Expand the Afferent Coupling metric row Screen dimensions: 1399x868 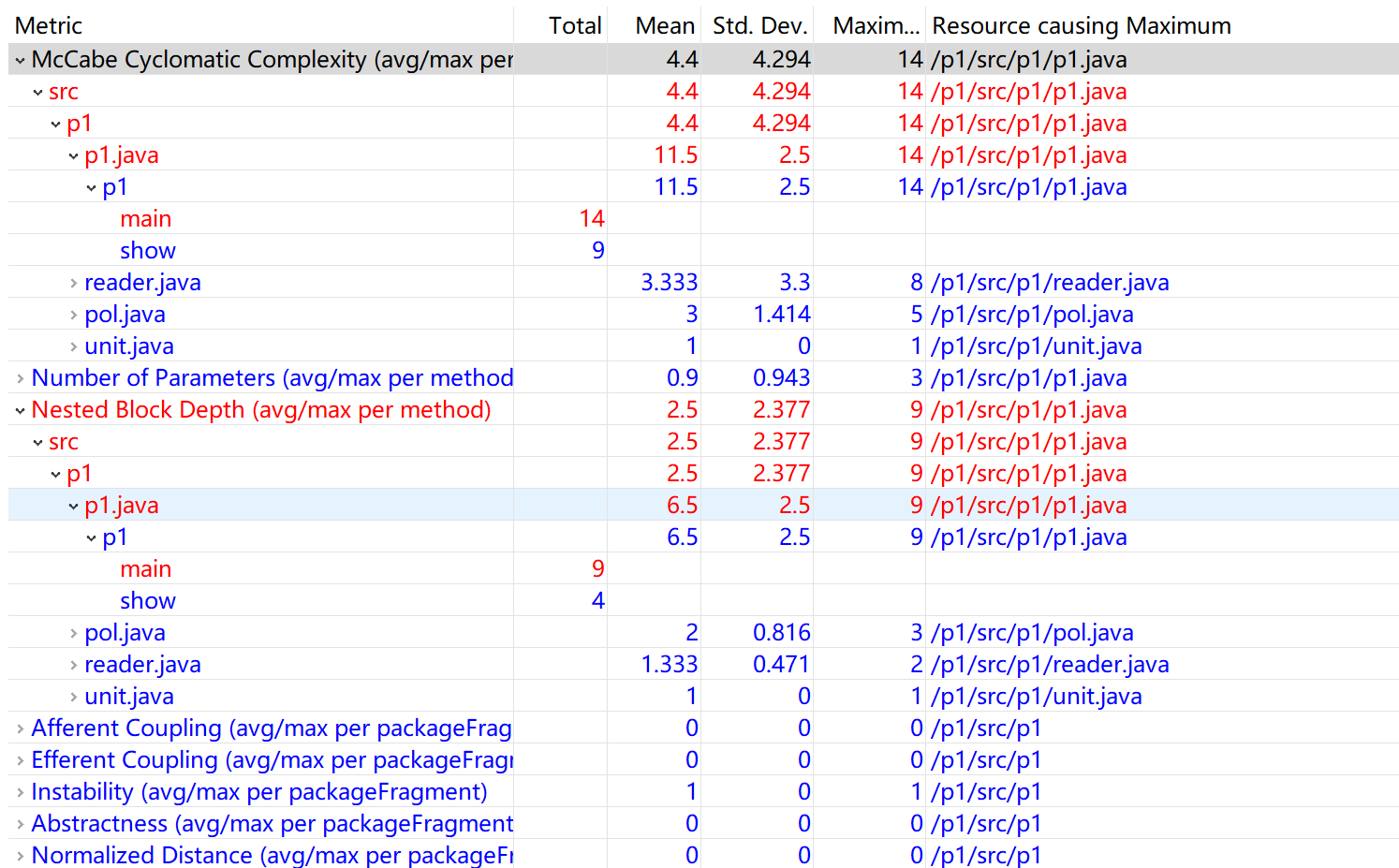point(20,729)
